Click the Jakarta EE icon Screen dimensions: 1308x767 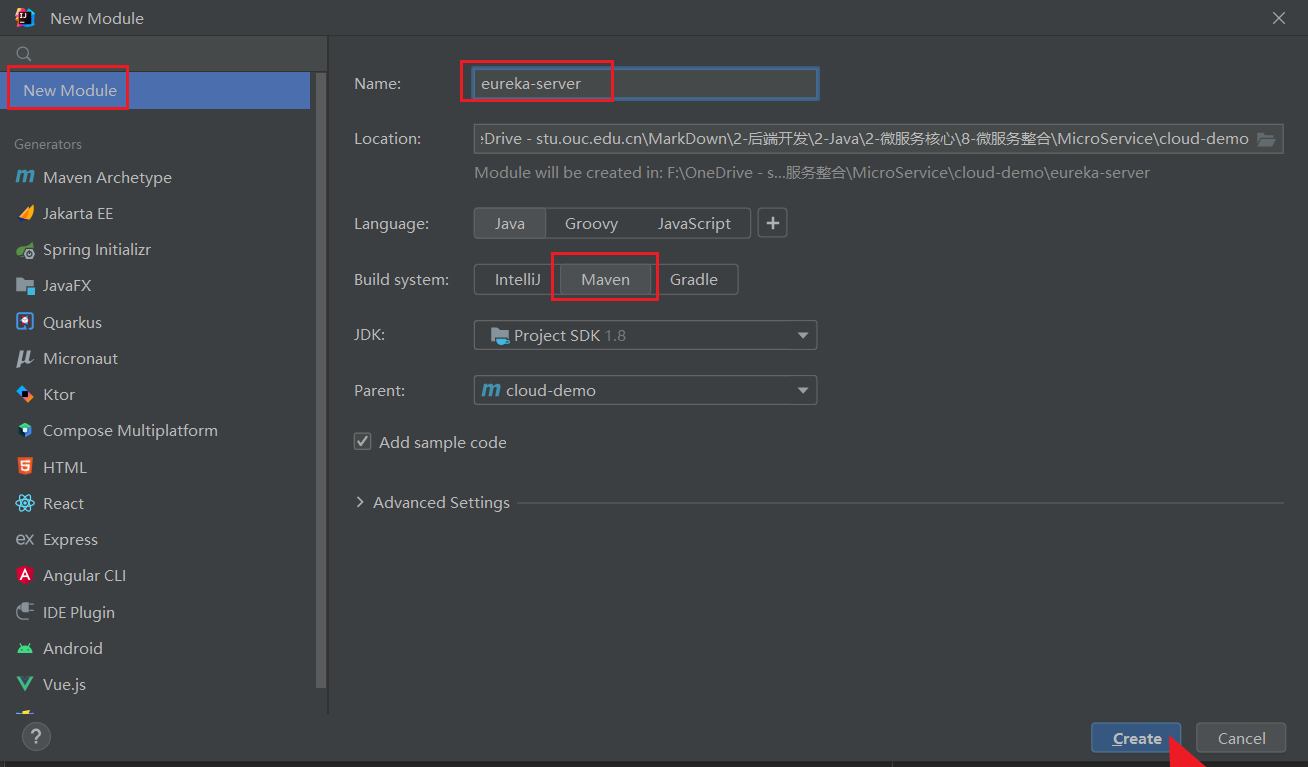[25, 213]
